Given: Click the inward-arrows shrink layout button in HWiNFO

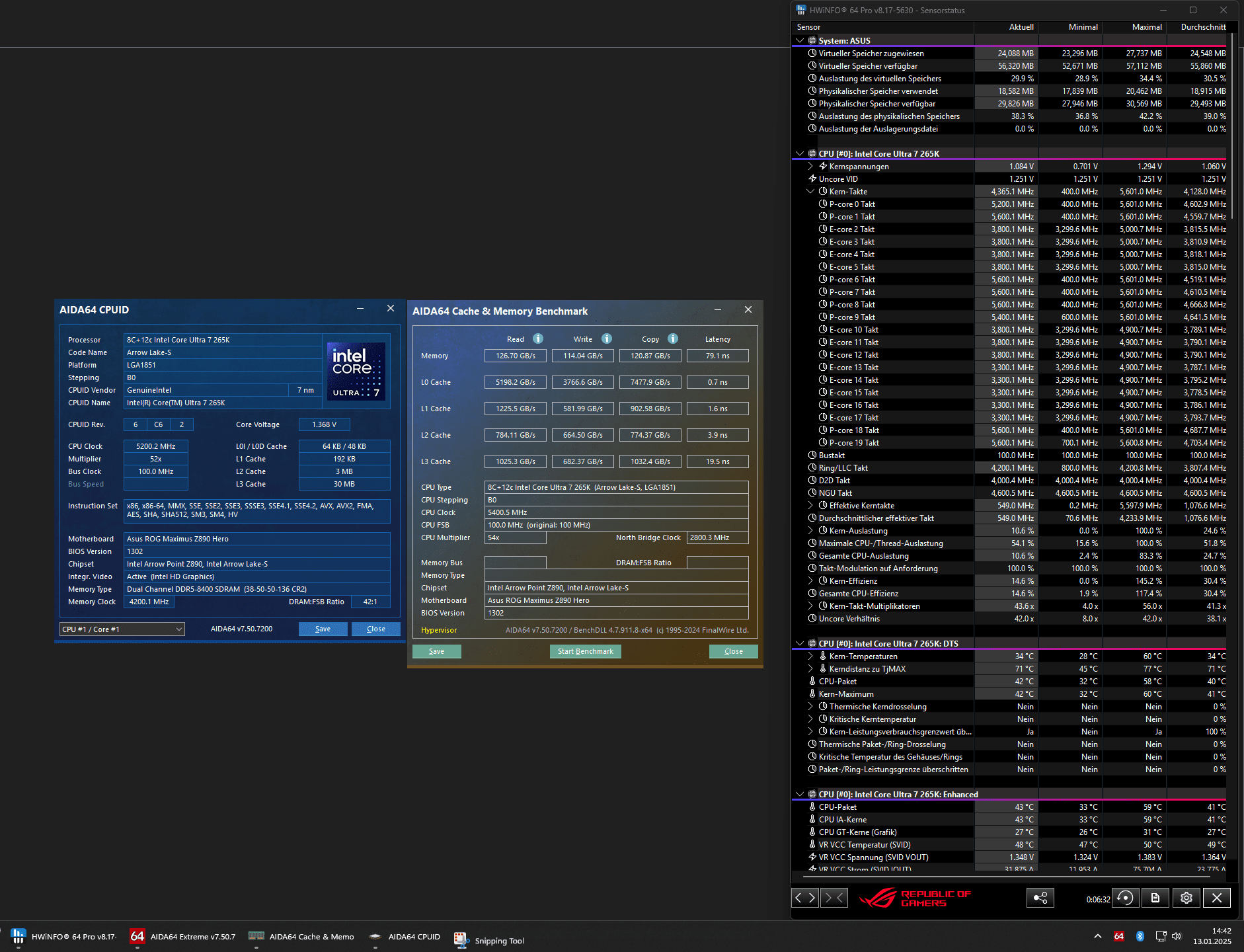Looking at the screenshot, I should click(x=834, y=898).
